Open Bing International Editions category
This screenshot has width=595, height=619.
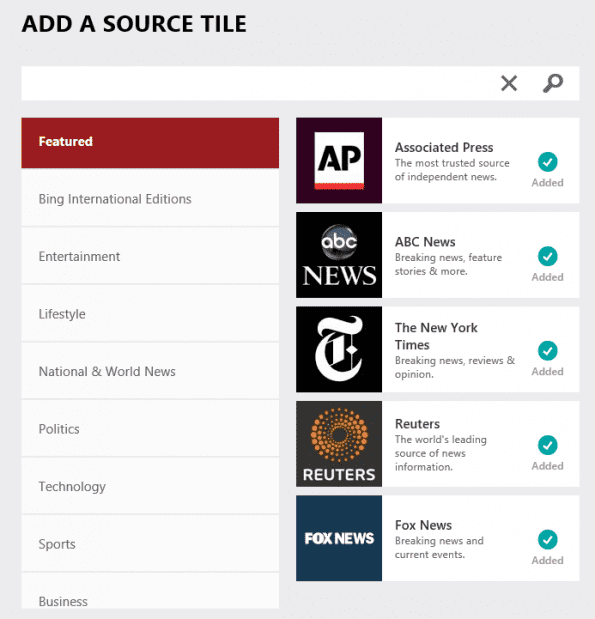[x=150, y=199]
